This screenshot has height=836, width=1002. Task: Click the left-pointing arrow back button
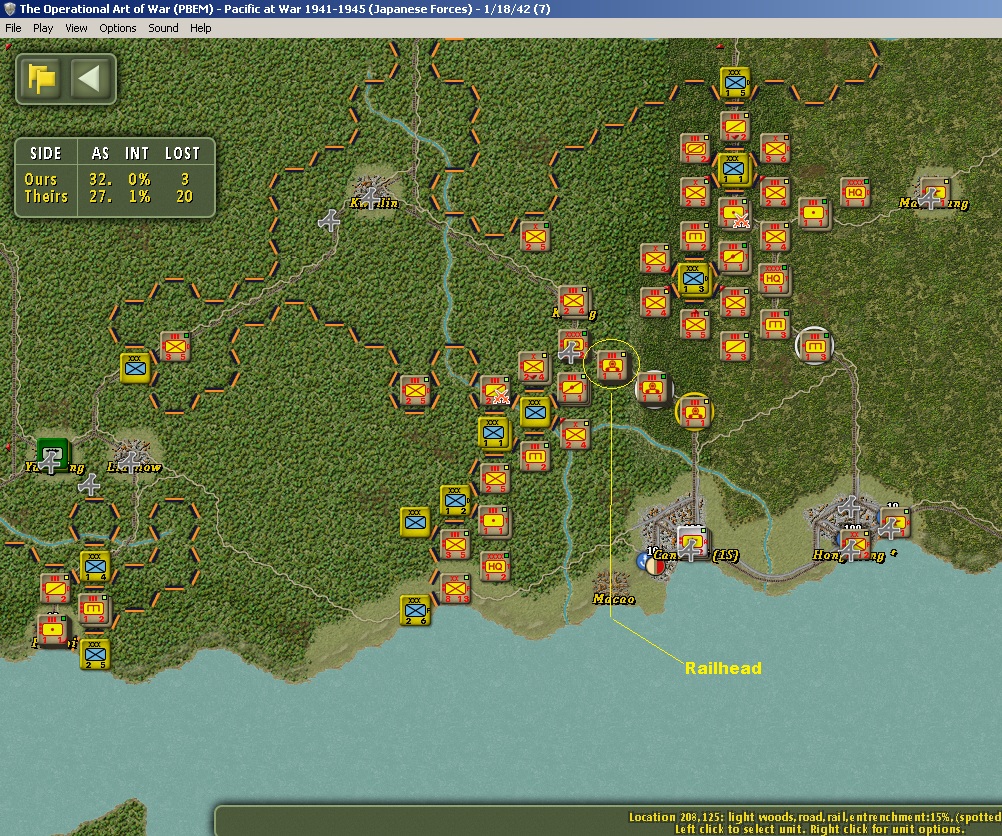(89, 79)
